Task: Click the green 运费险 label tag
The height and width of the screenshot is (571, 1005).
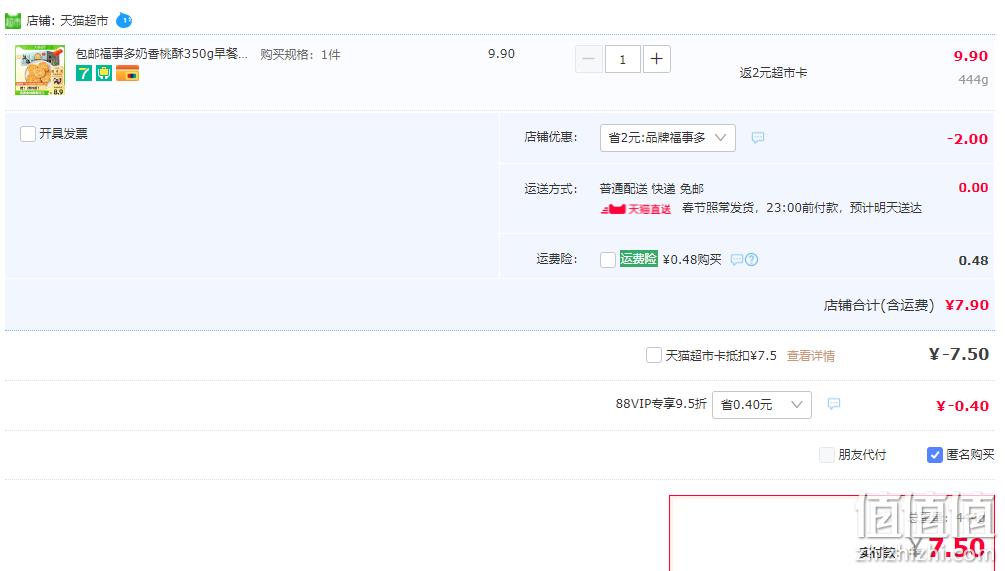Action: (638, 259)
